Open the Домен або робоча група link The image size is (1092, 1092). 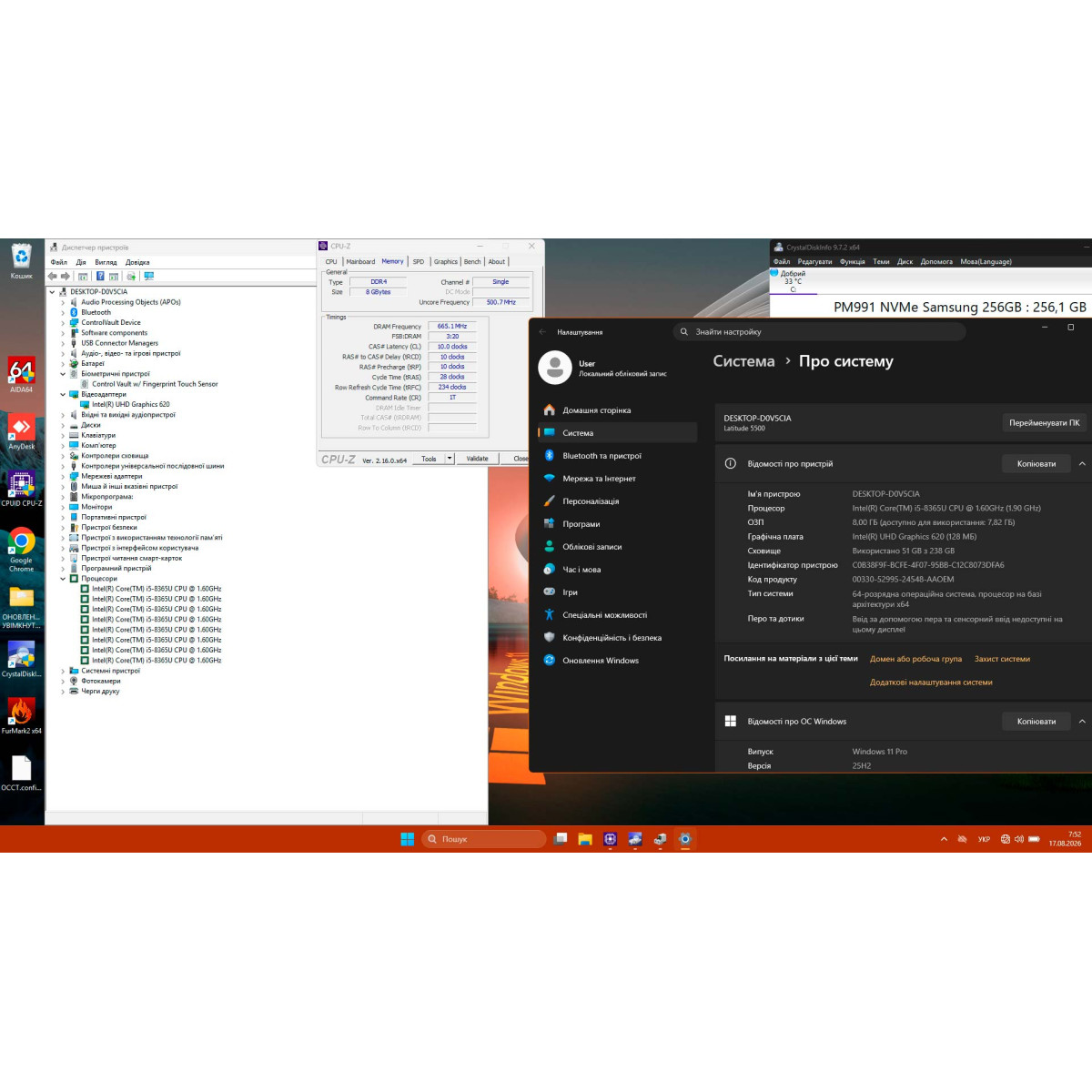coord(915,659)
